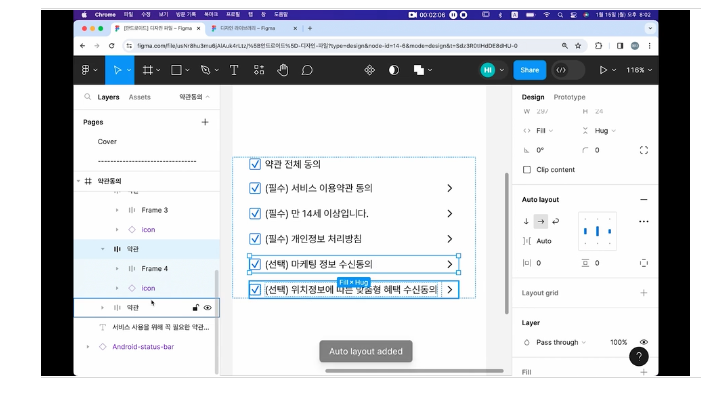The image size is (701, 400).
Task: Click the auto layout alignment grid
Action: tap(597, 231)
